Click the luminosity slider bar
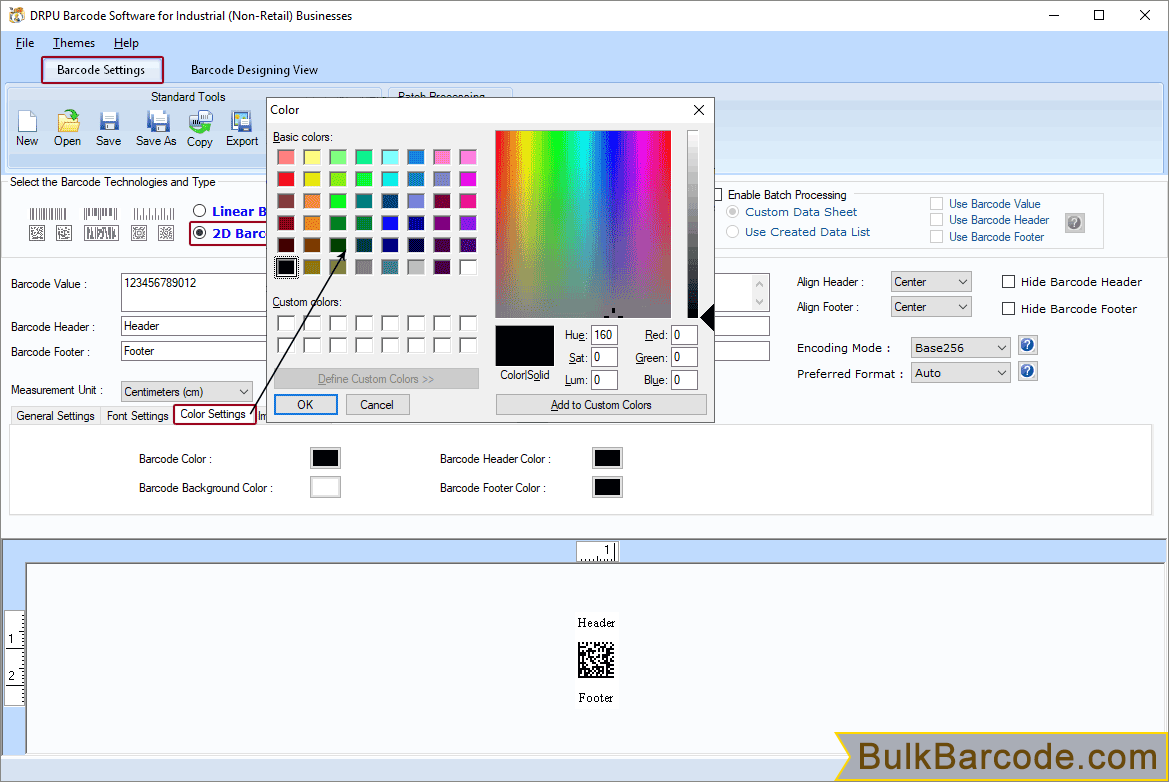The width and height of the screenshot is (1169, 782). click(x=693, y=224)
